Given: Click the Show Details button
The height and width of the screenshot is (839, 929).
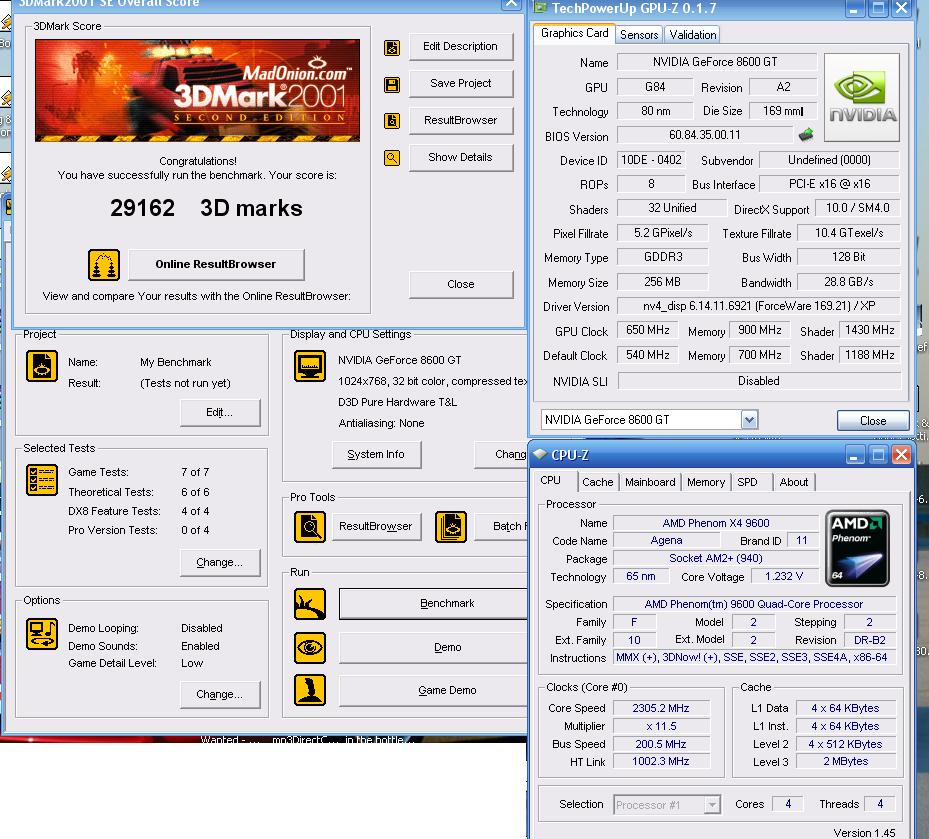Looking at the screenshot, I should pyautogui.click(x=460, y=158).
